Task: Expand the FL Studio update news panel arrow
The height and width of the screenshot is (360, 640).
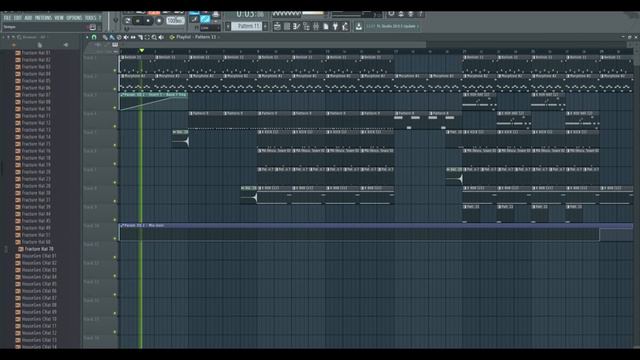Action: pos(418,26)
